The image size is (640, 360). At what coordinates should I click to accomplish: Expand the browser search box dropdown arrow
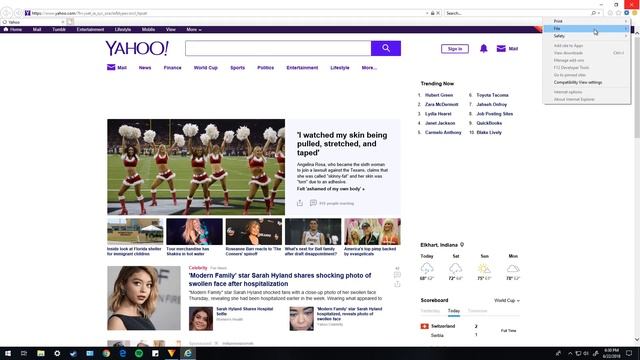599,13
